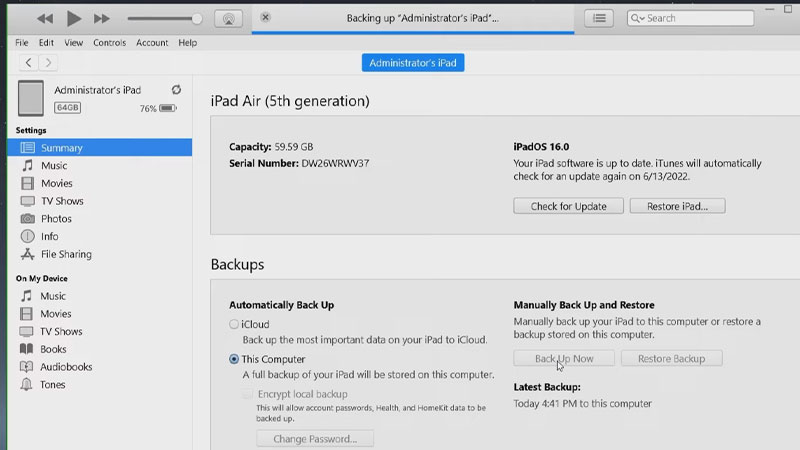Click the Restore Backup button
800x450 pixels.
[671, 359]
